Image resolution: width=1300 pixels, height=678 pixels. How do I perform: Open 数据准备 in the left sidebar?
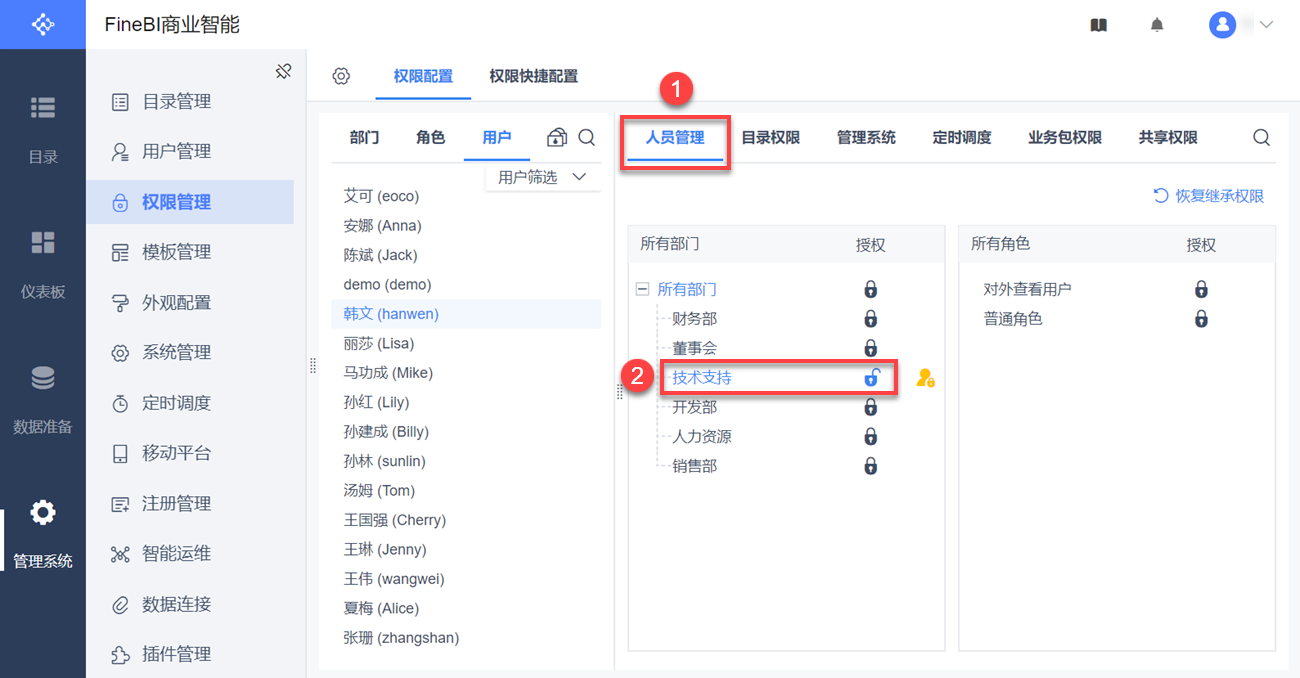coord(43,398)
